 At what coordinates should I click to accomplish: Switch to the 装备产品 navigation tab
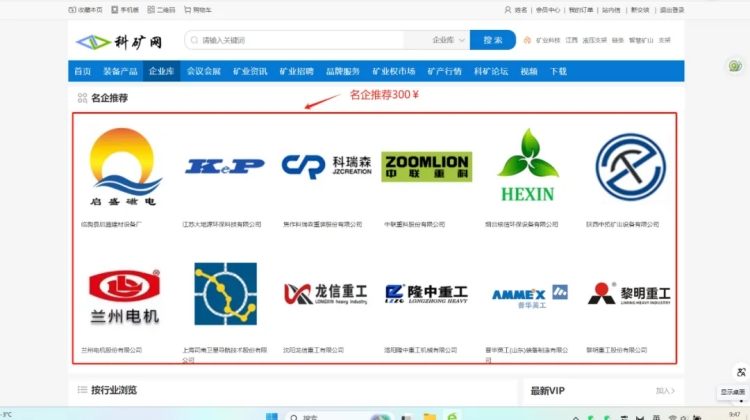coord(120,72)
